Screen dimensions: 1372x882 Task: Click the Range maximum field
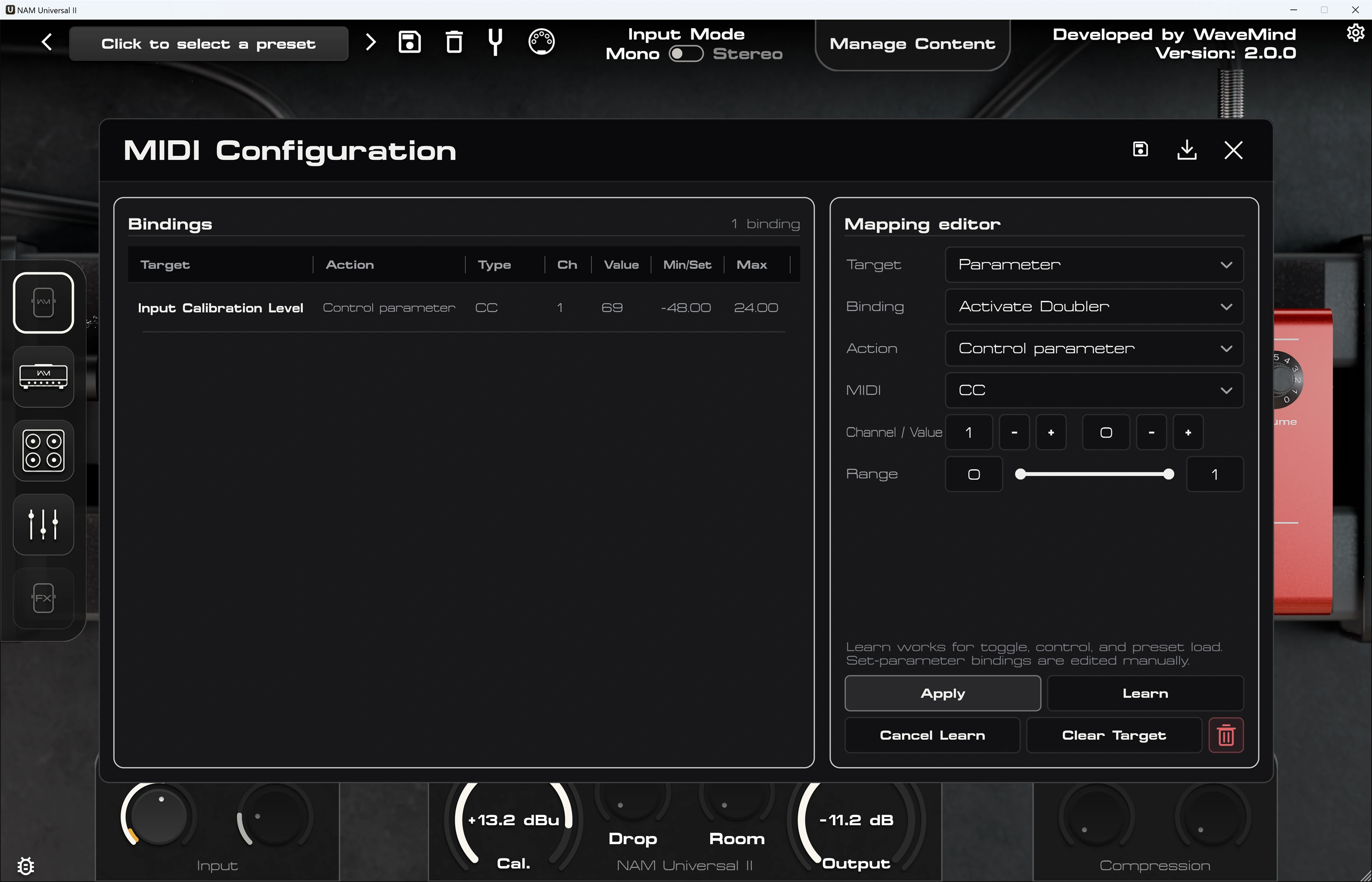tap(1215, 474)
